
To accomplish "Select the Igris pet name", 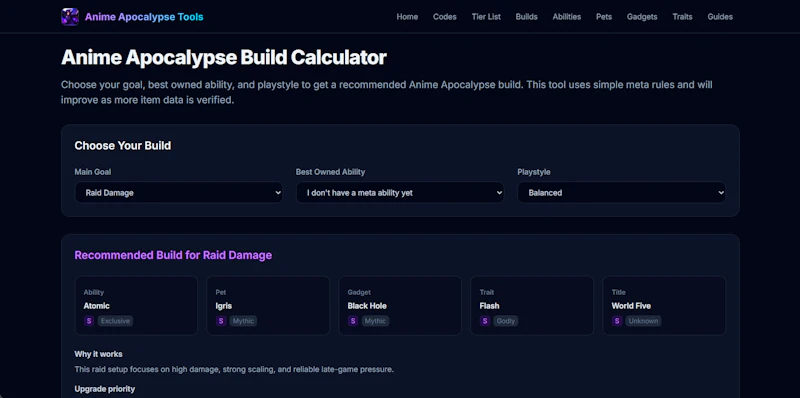I will [223, 306].
